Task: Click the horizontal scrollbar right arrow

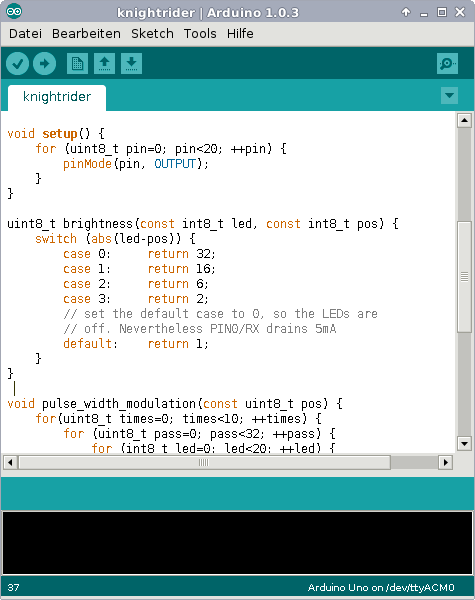Action: tap(446, 462)
